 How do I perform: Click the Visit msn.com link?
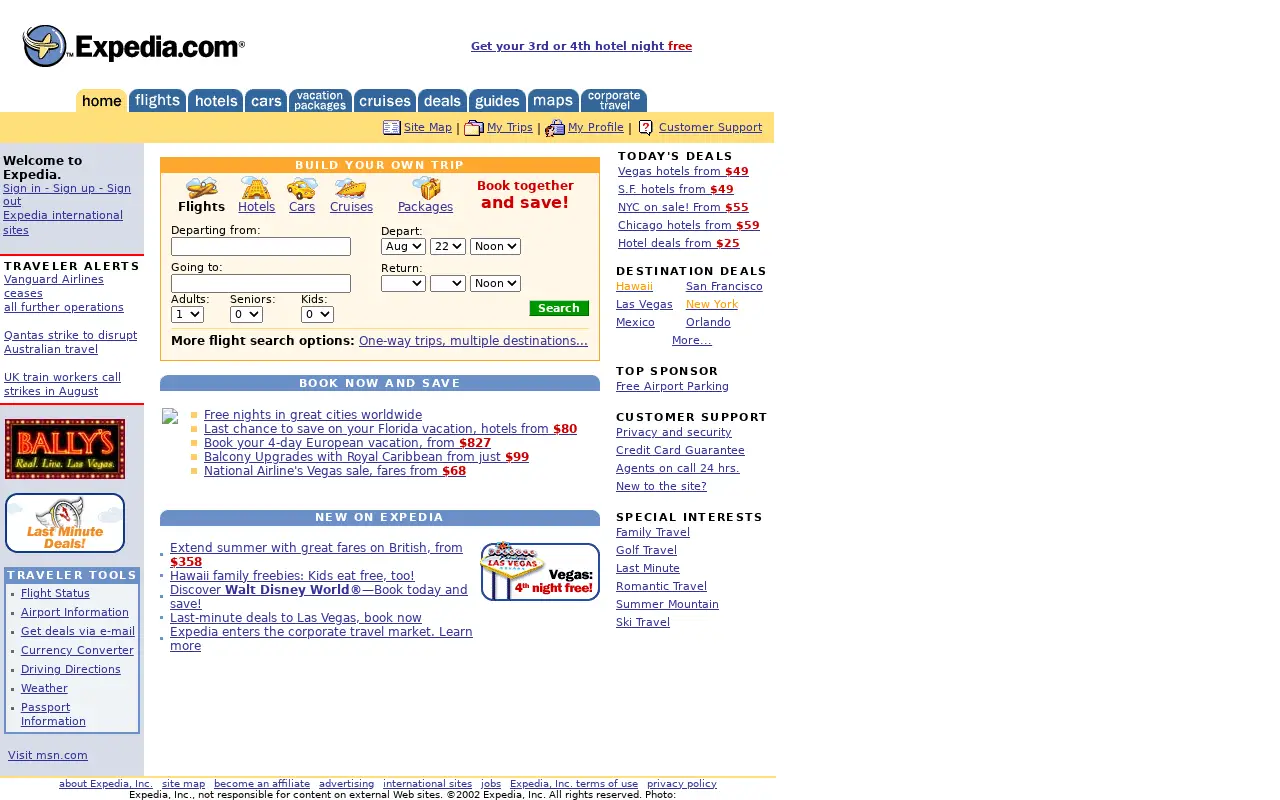tap(48, 755)
